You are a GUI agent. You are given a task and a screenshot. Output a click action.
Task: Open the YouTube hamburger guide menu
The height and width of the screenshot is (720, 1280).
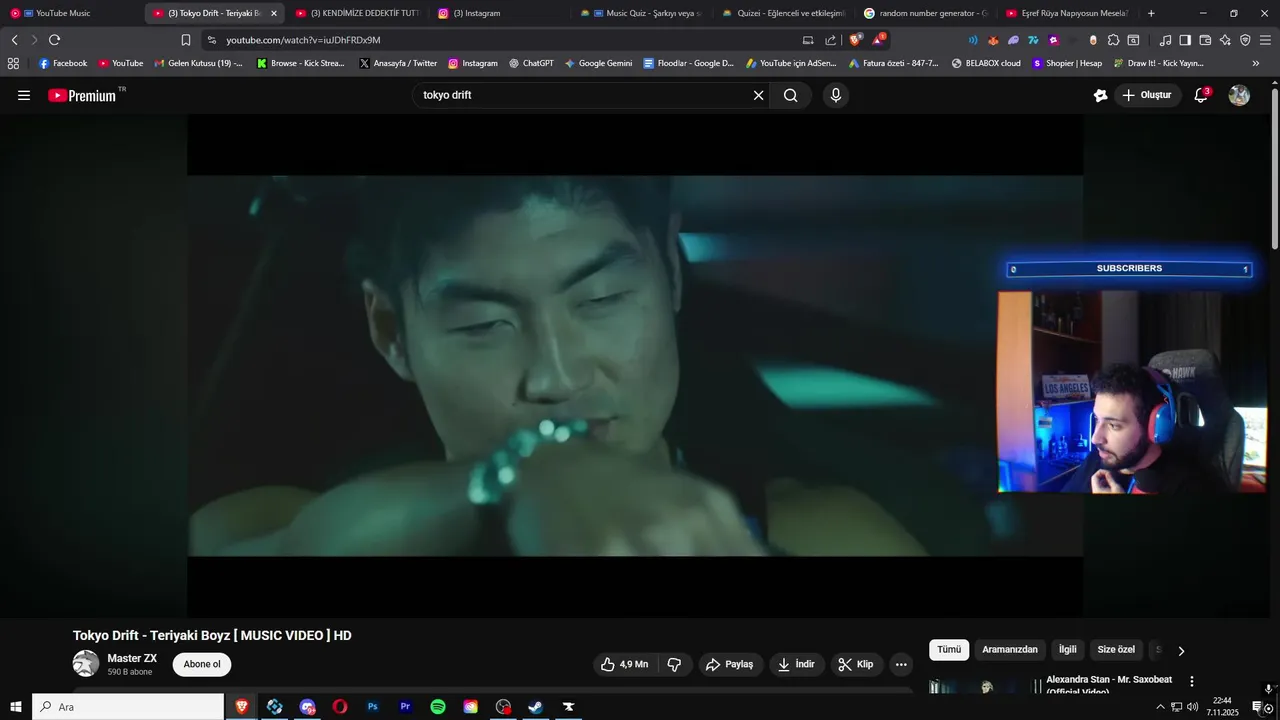point(24,95)
